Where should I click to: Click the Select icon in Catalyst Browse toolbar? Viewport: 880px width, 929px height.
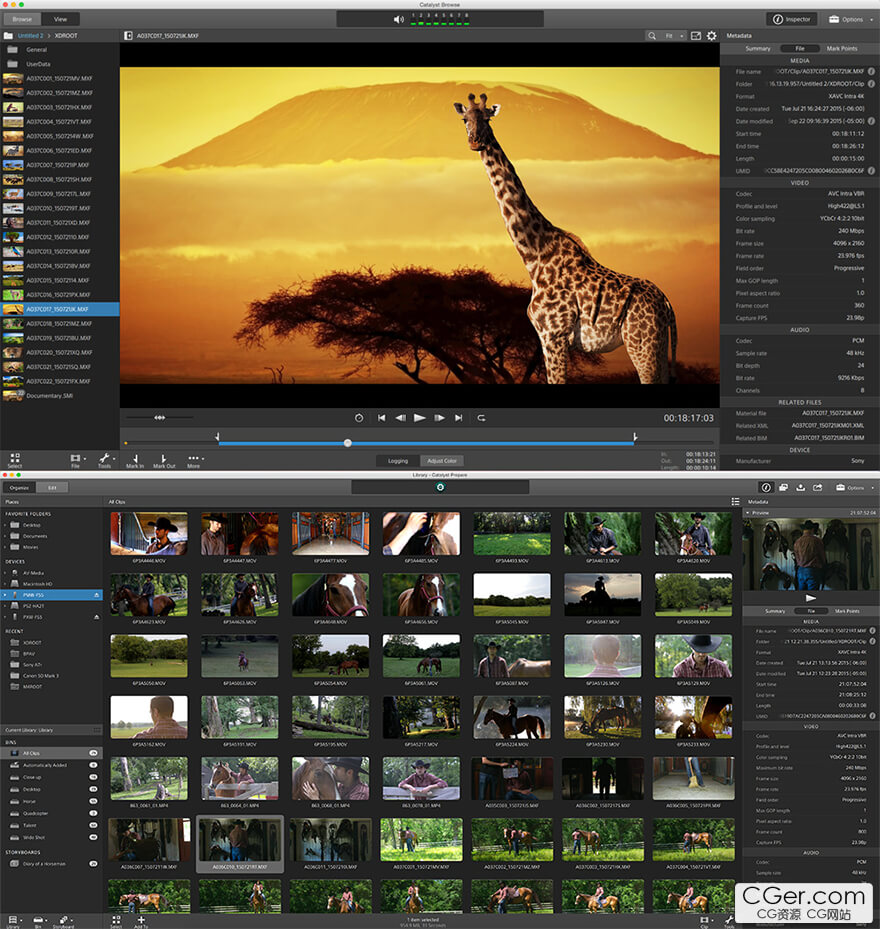pos(15,460)
